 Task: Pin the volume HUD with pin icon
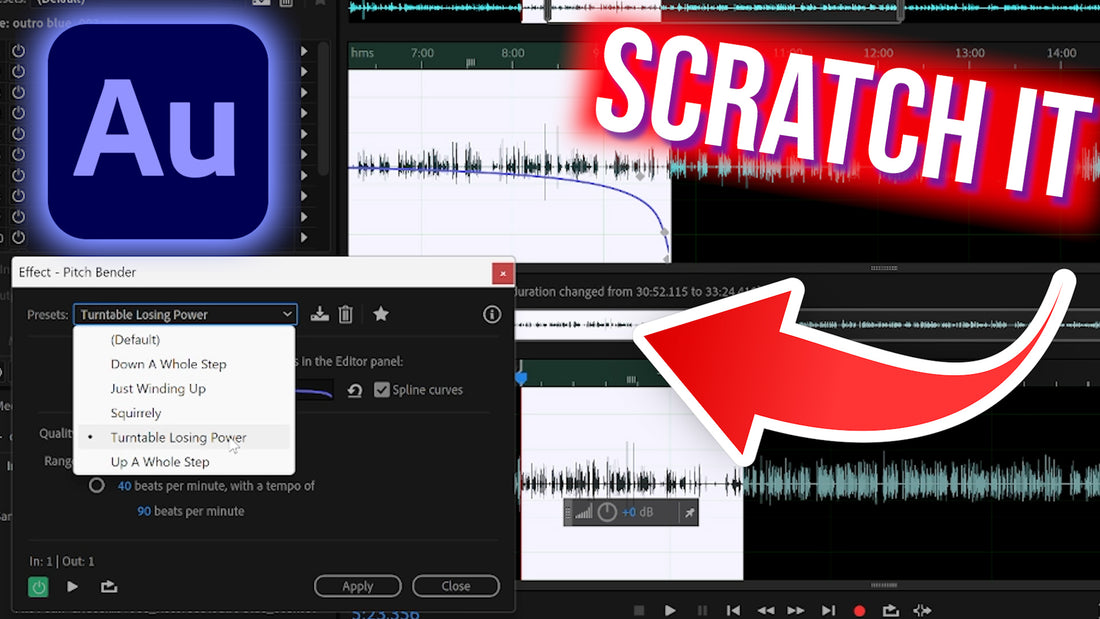tap(690, 513)
